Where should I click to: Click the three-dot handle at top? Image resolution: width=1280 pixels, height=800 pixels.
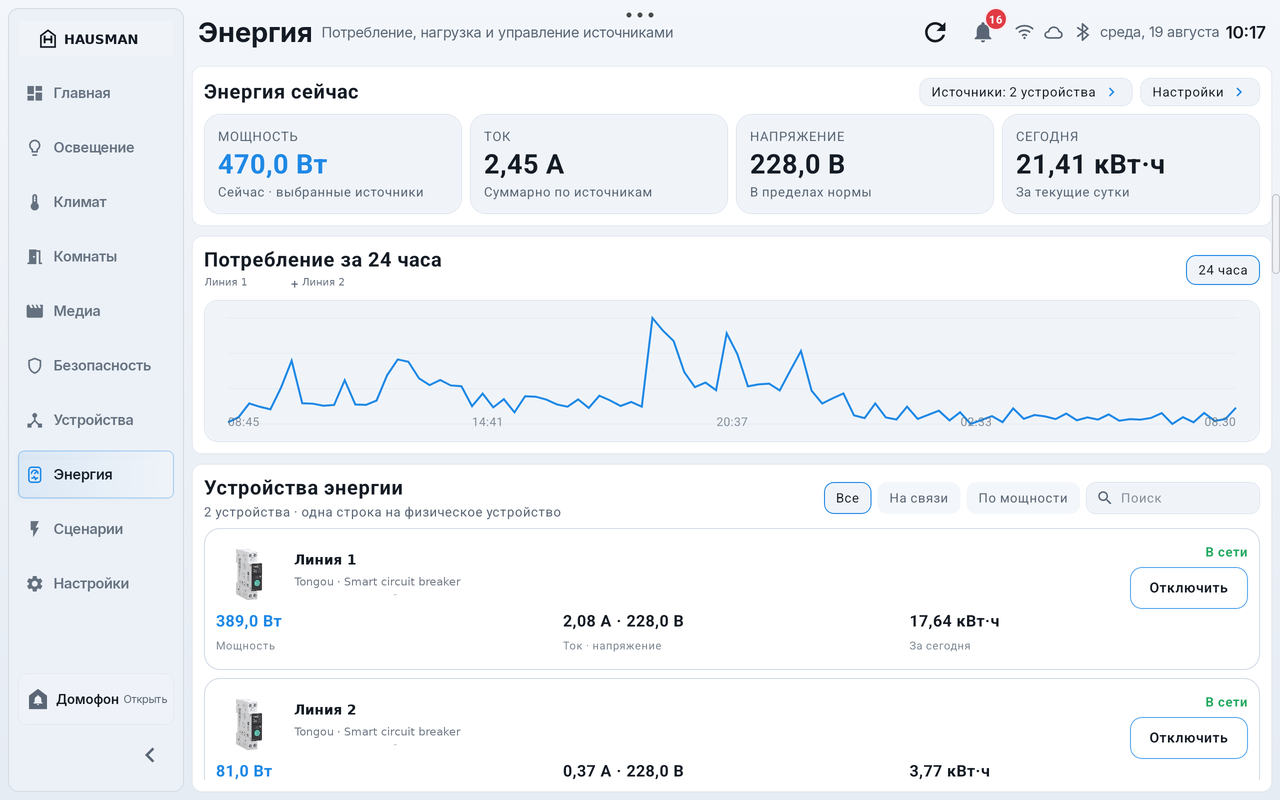639,15
